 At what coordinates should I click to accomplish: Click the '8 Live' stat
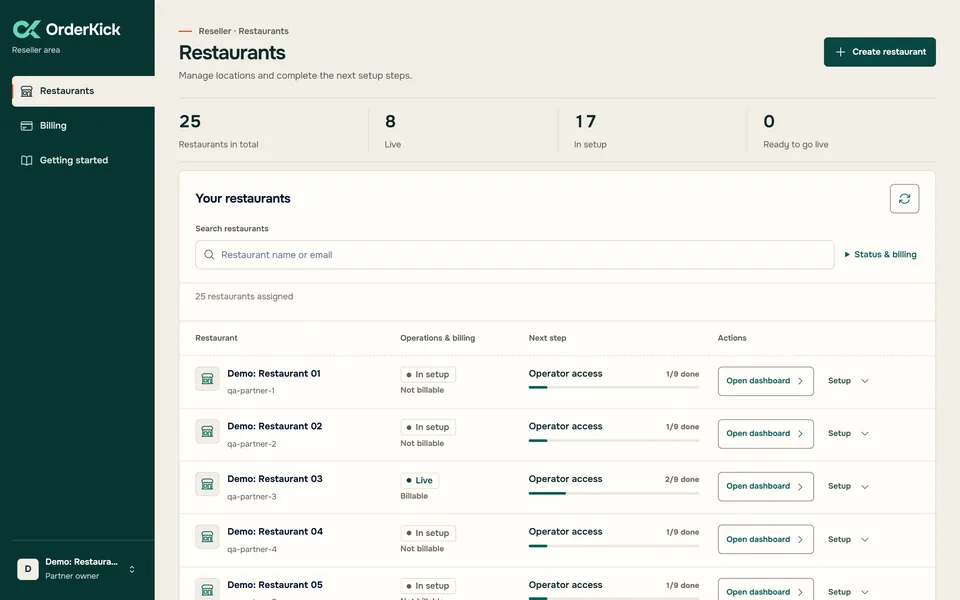[x=392, y=131]
